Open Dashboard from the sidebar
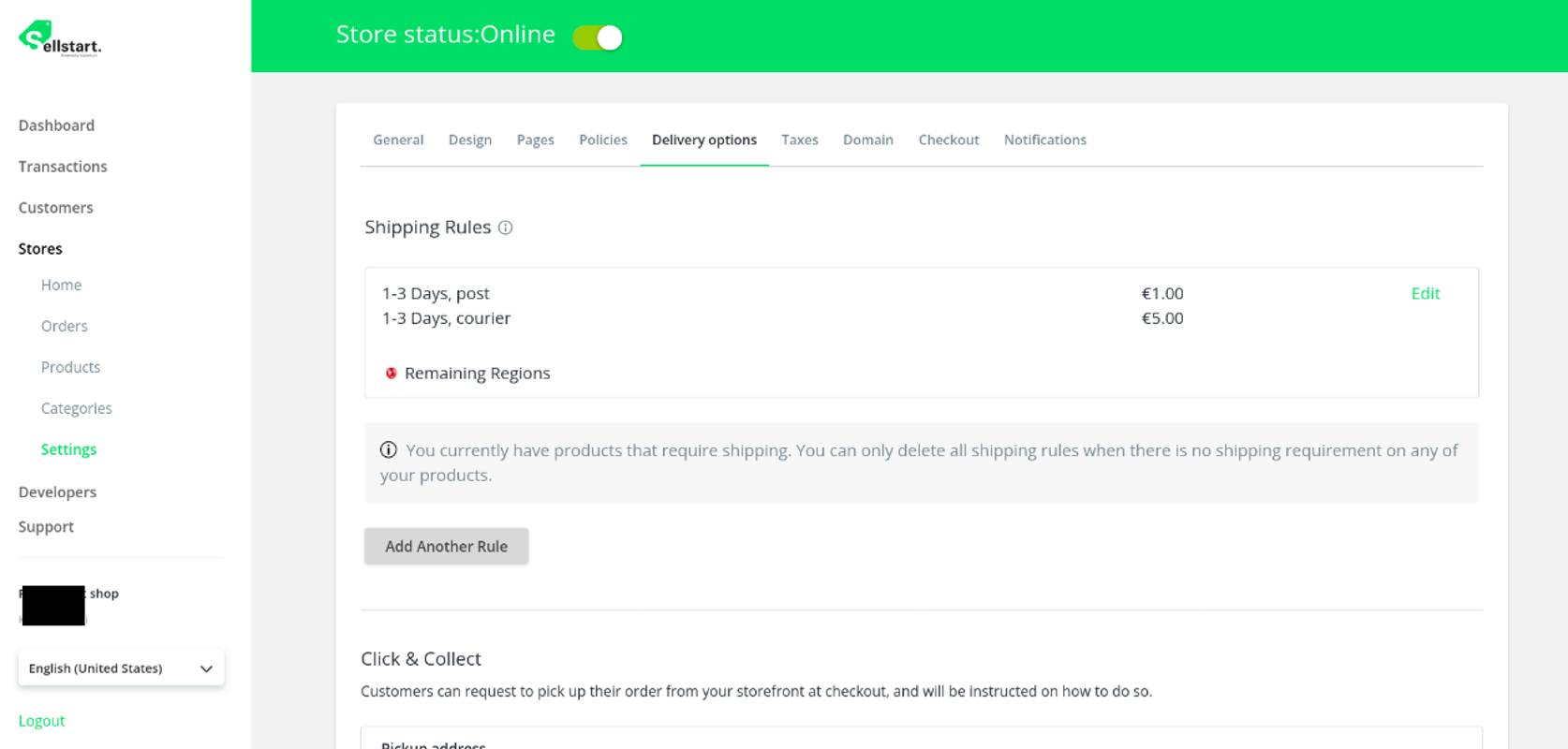The height and width of the screenshot is (749, 1568). tap(56, 125)
